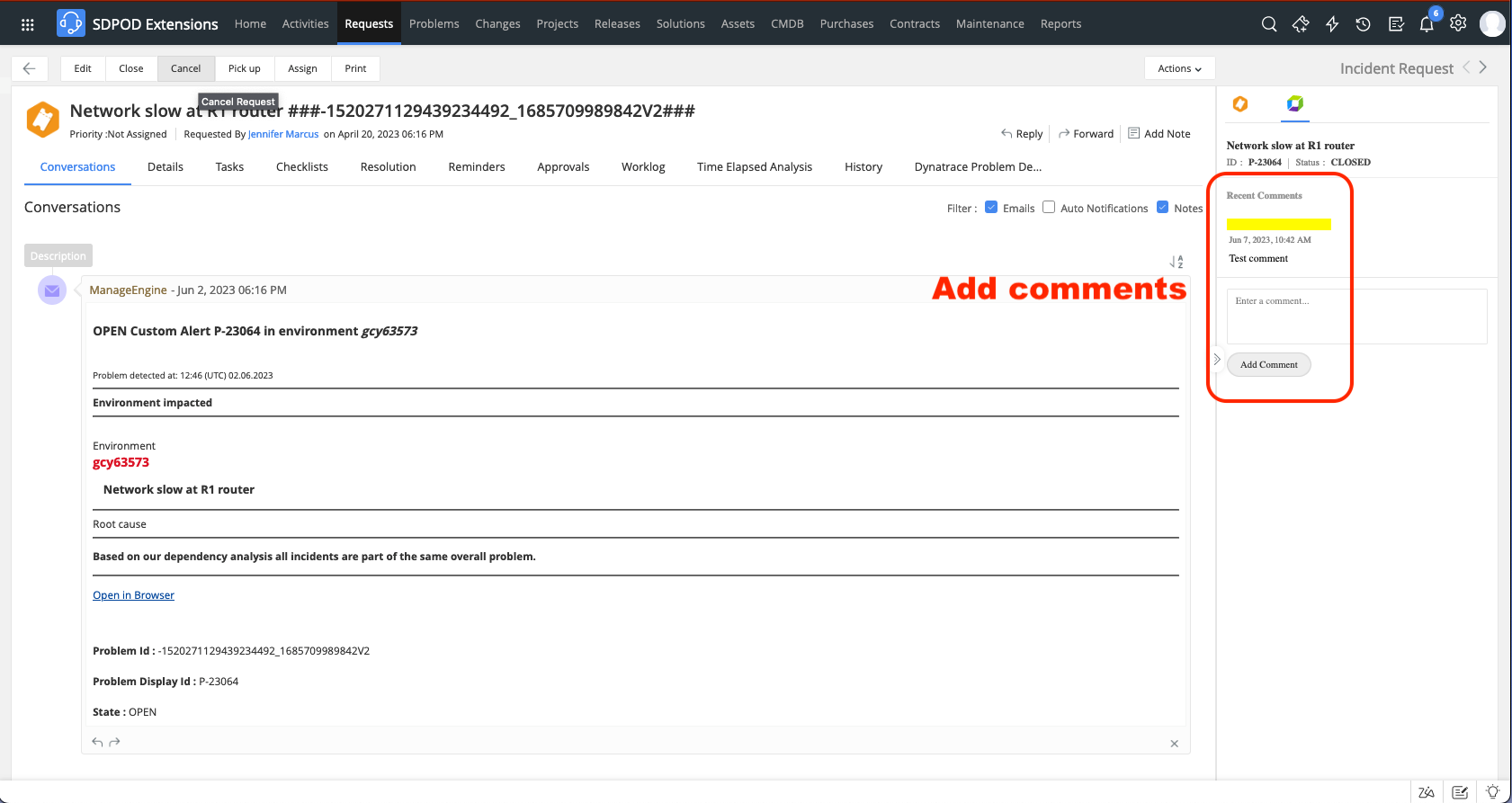The image size is (1512, 803).
Task: Click the Assign button
Action: point(302,68)
